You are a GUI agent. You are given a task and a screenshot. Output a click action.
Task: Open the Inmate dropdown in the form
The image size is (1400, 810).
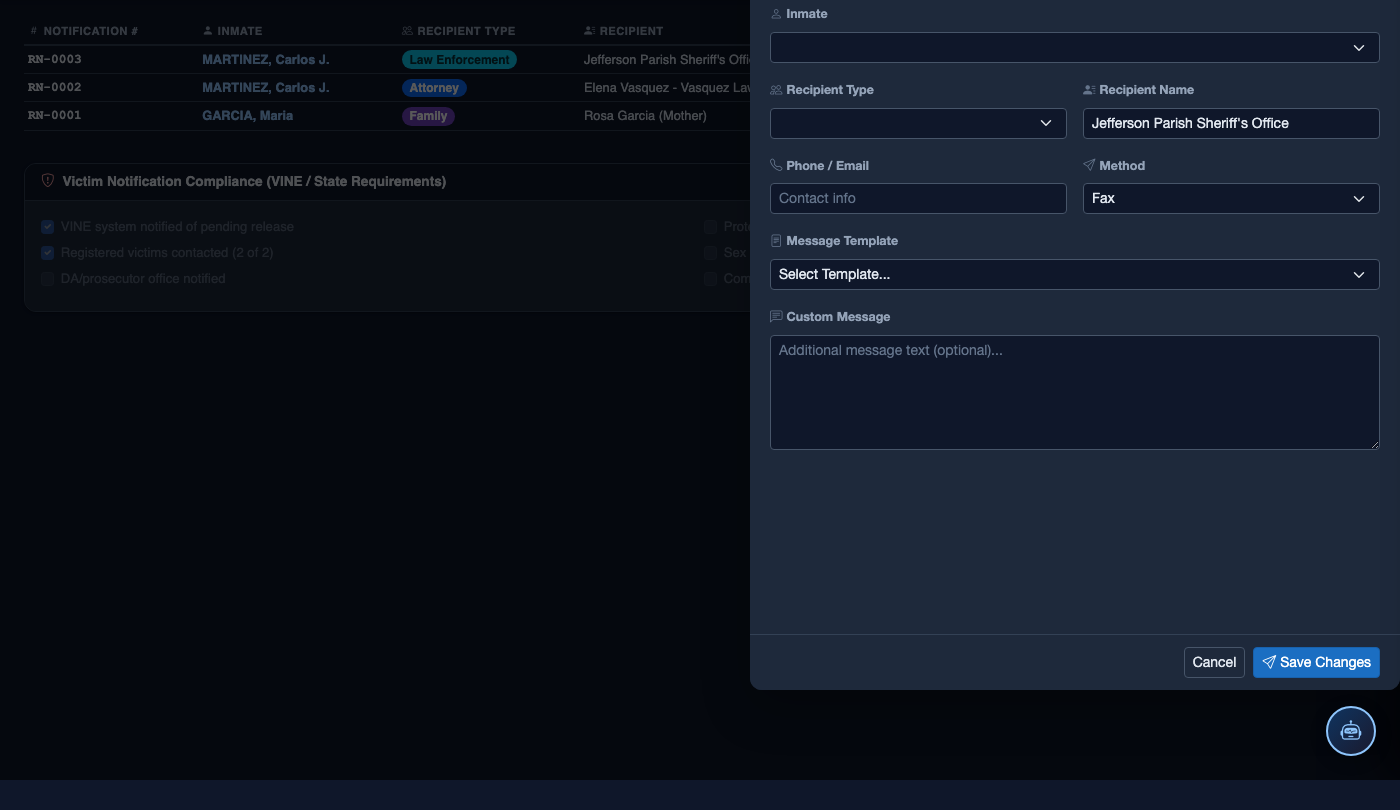click(1074, 48)
